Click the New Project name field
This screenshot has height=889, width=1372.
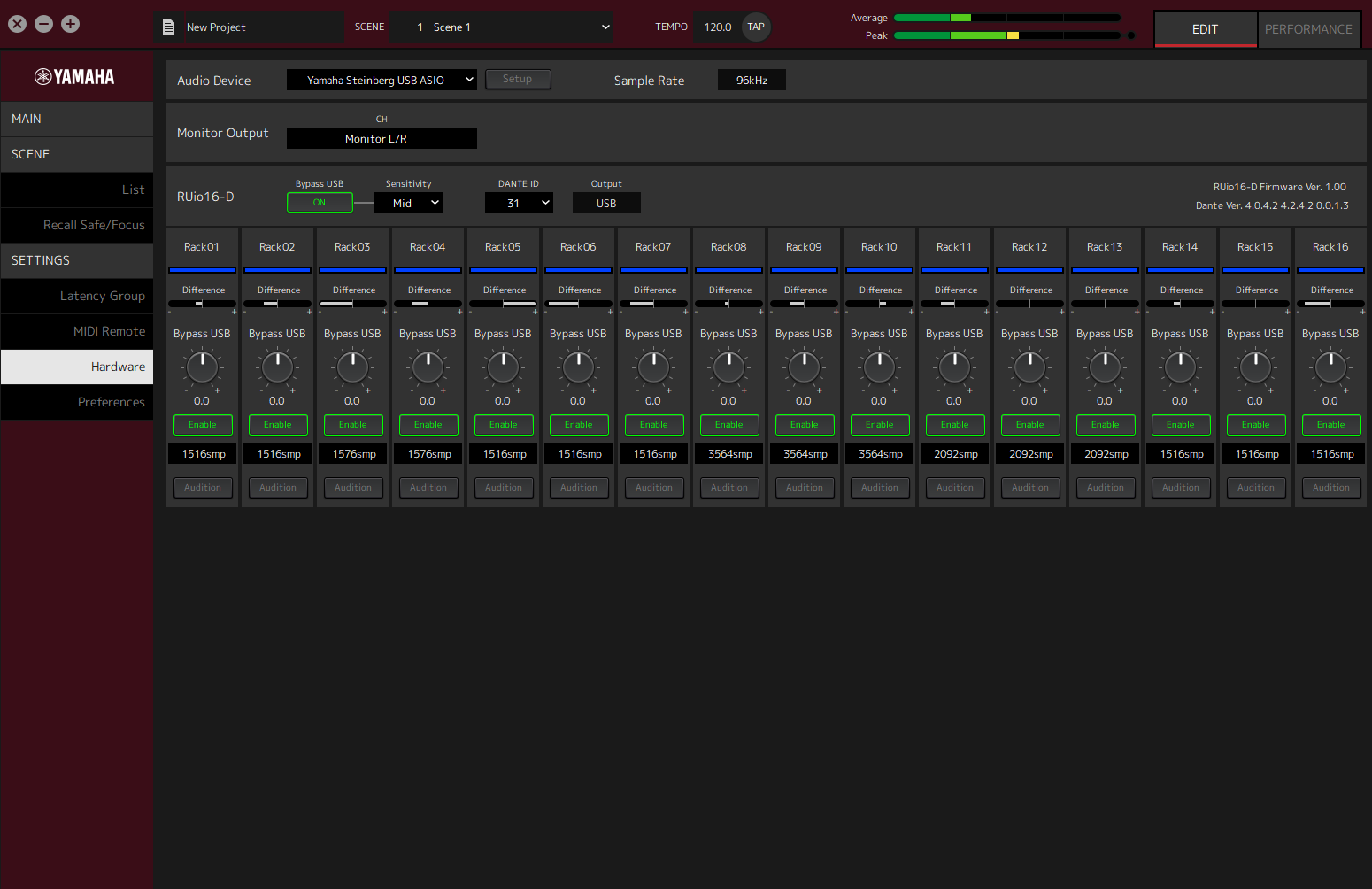click(264, 27)
